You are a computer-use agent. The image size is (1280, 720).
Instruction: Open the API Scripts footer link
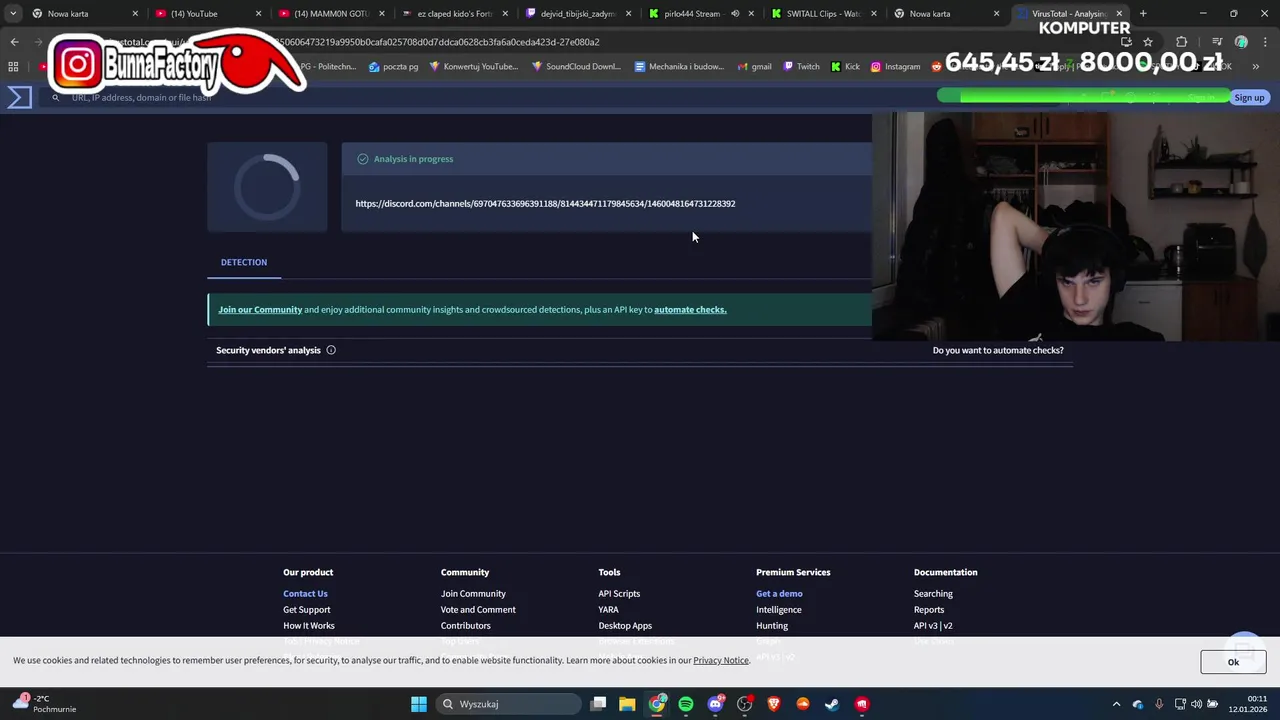tap(619, 594)
